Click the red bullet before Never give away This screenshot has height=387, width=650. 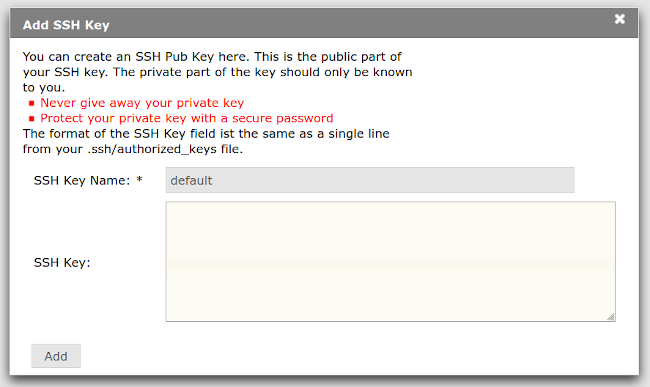[x=32, y=103]
